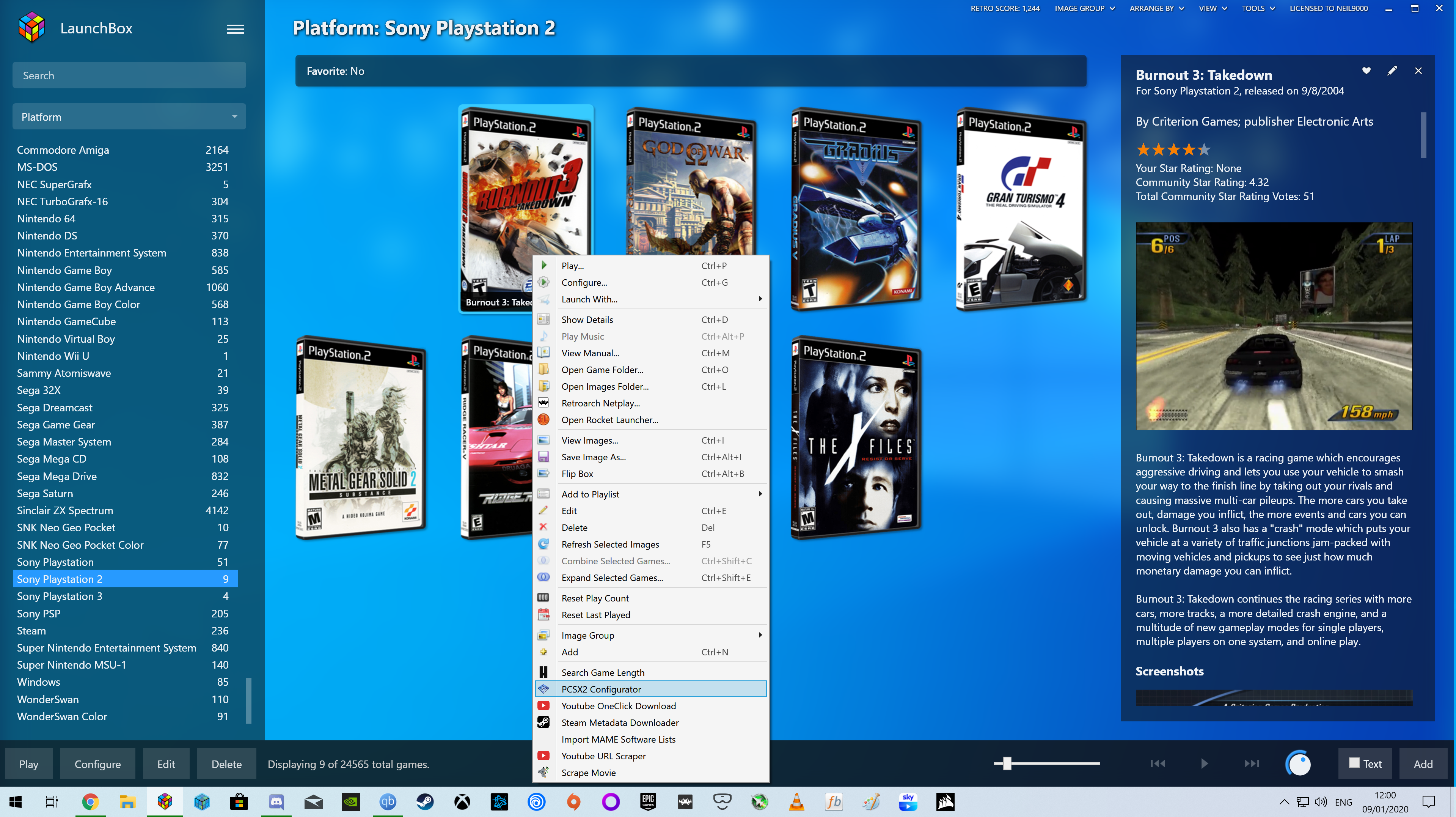Image resolution: width=1456 pixels, height=817 pixels.
Task: Click the Search input field
Action: (x=129, y=75)
